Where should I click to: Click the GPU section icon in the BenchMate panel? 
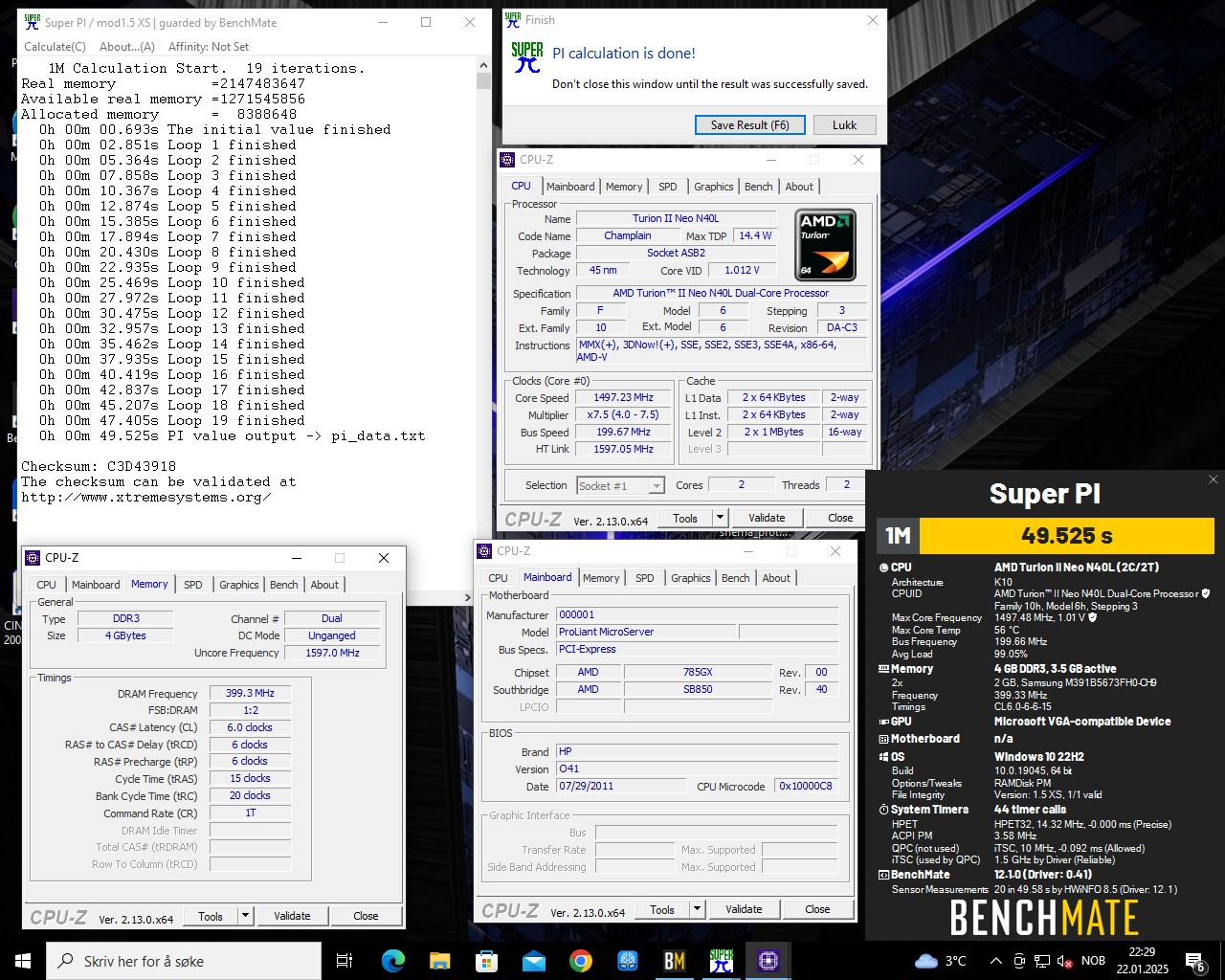tap(883, 722)
